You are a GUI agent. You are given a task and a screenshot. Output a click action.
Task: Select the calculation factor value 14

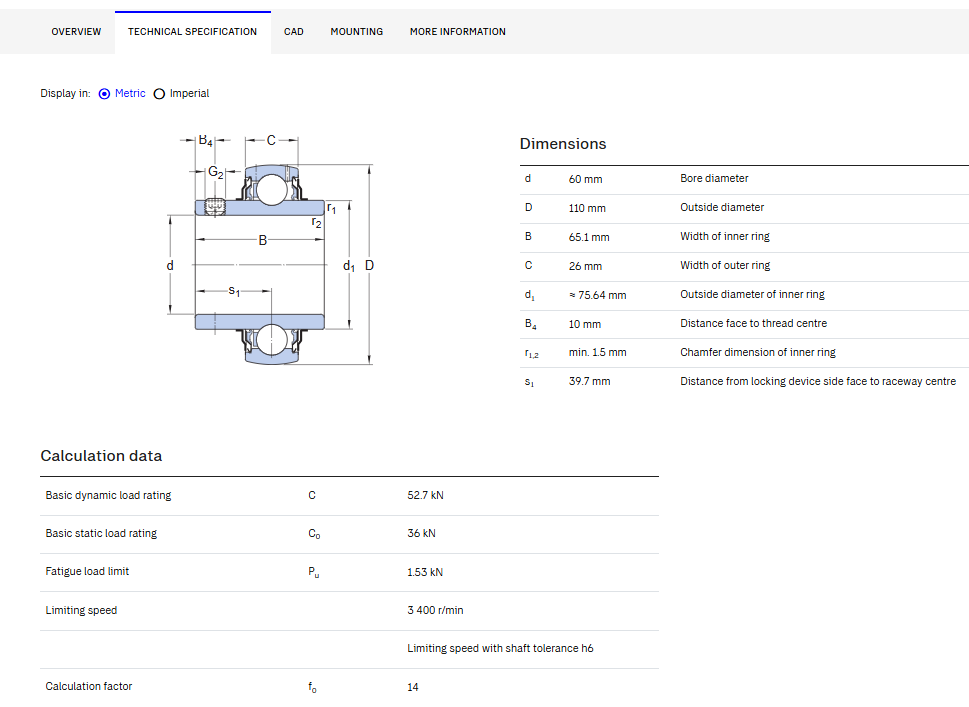(x=413, y=687)
